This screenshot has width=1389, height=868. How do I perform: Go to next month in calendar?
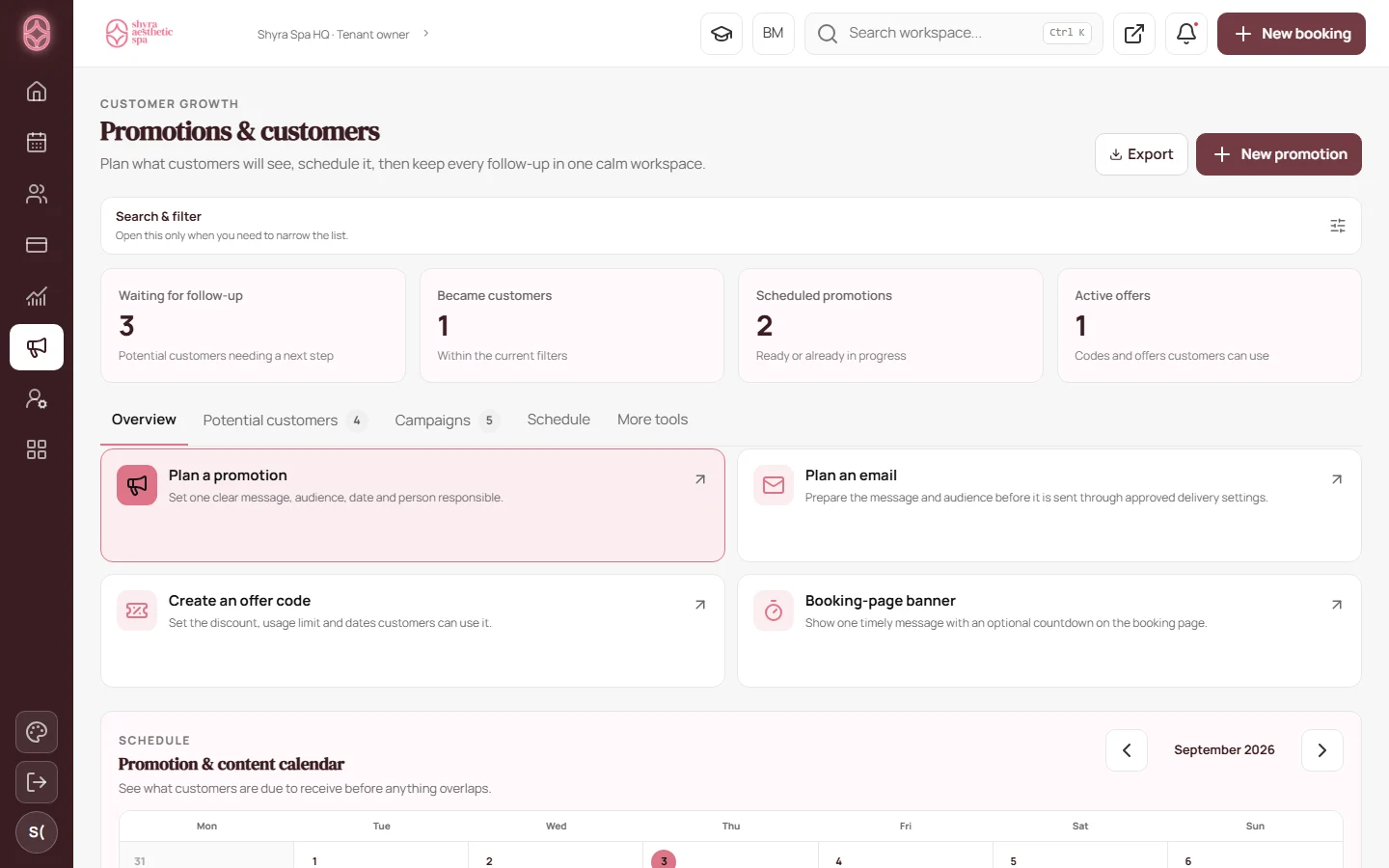point(1322,750)
